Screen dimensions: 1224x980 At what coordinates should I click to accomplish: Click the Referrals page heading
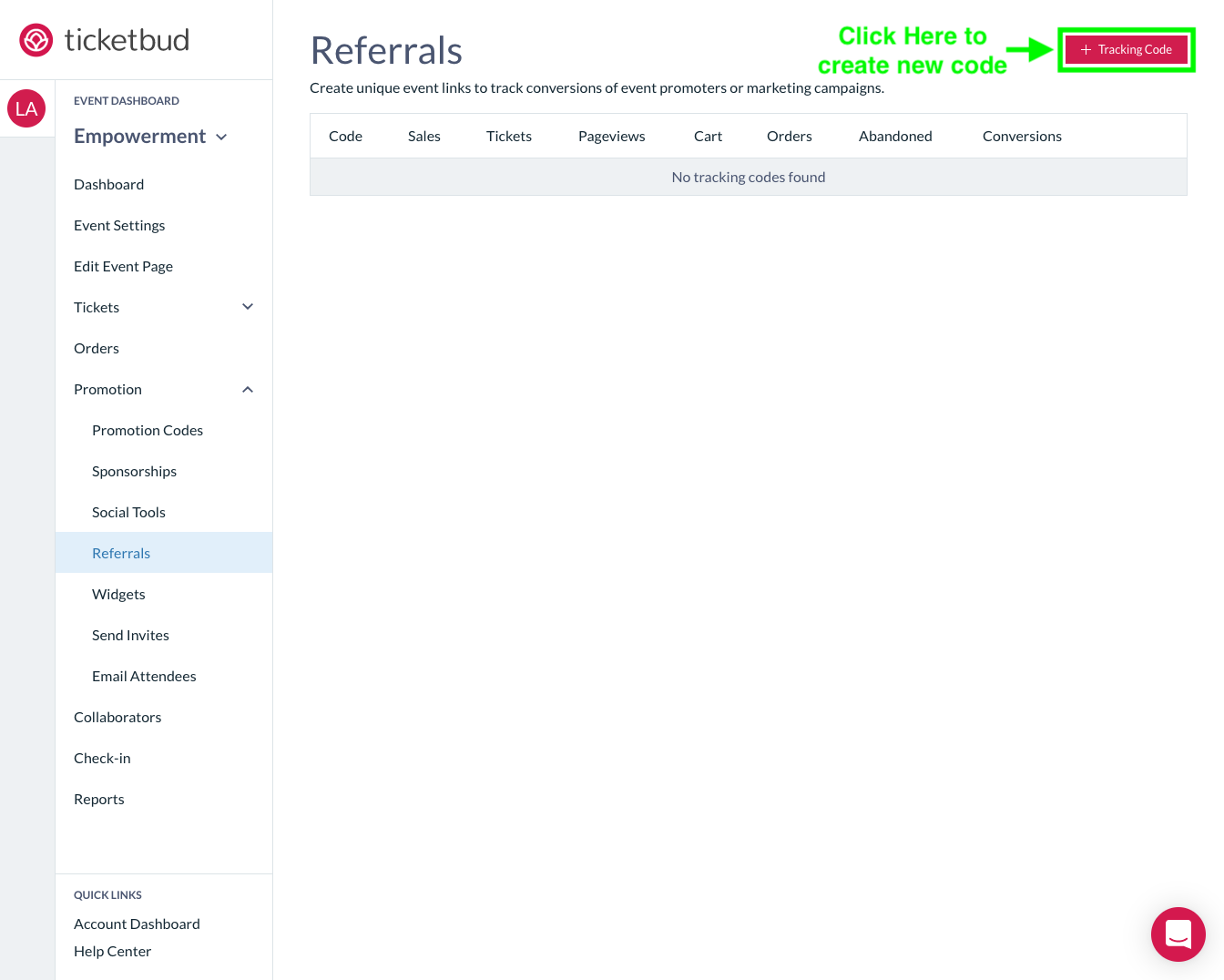pos(386,51)
